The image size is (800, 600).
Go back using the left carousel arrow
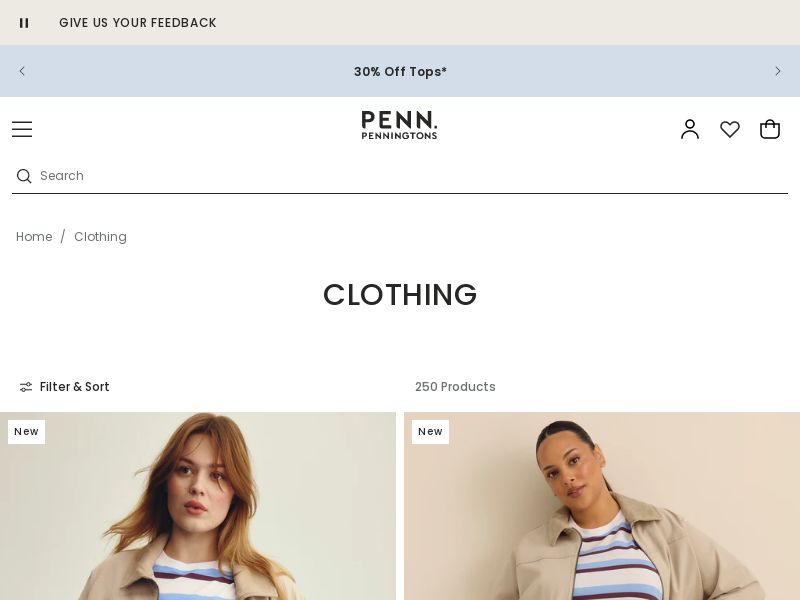click(22, 71)
